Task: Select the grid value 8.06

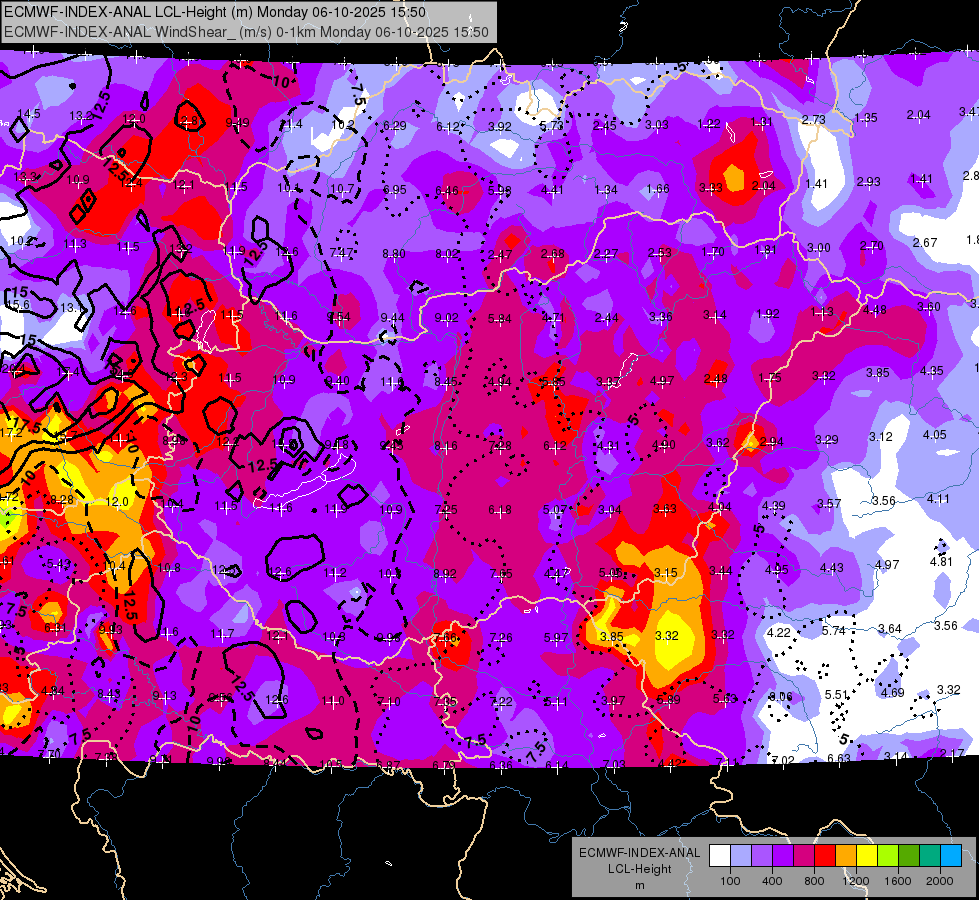Action: click(780, 697)
